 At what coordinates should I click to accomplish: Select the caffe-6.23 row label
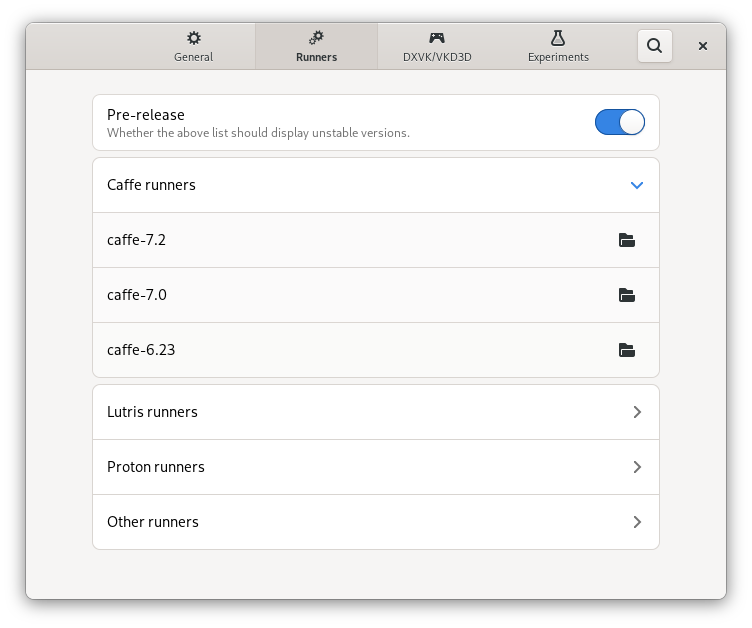[141, 350]
